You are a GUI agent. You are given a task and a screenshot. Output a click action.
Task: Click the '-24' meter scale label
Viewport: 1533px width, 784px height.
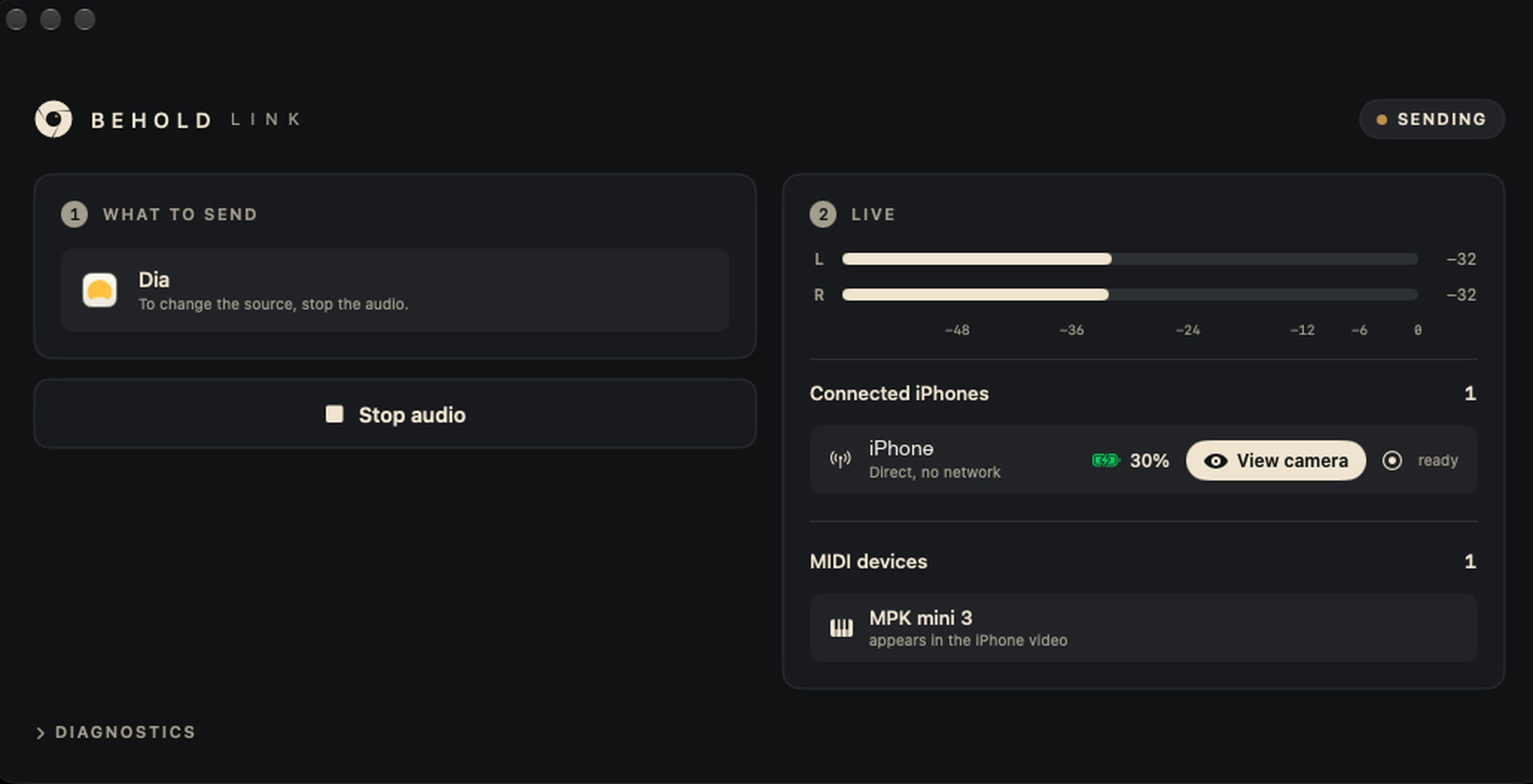pyautogui.click(x=1188, y=330)
